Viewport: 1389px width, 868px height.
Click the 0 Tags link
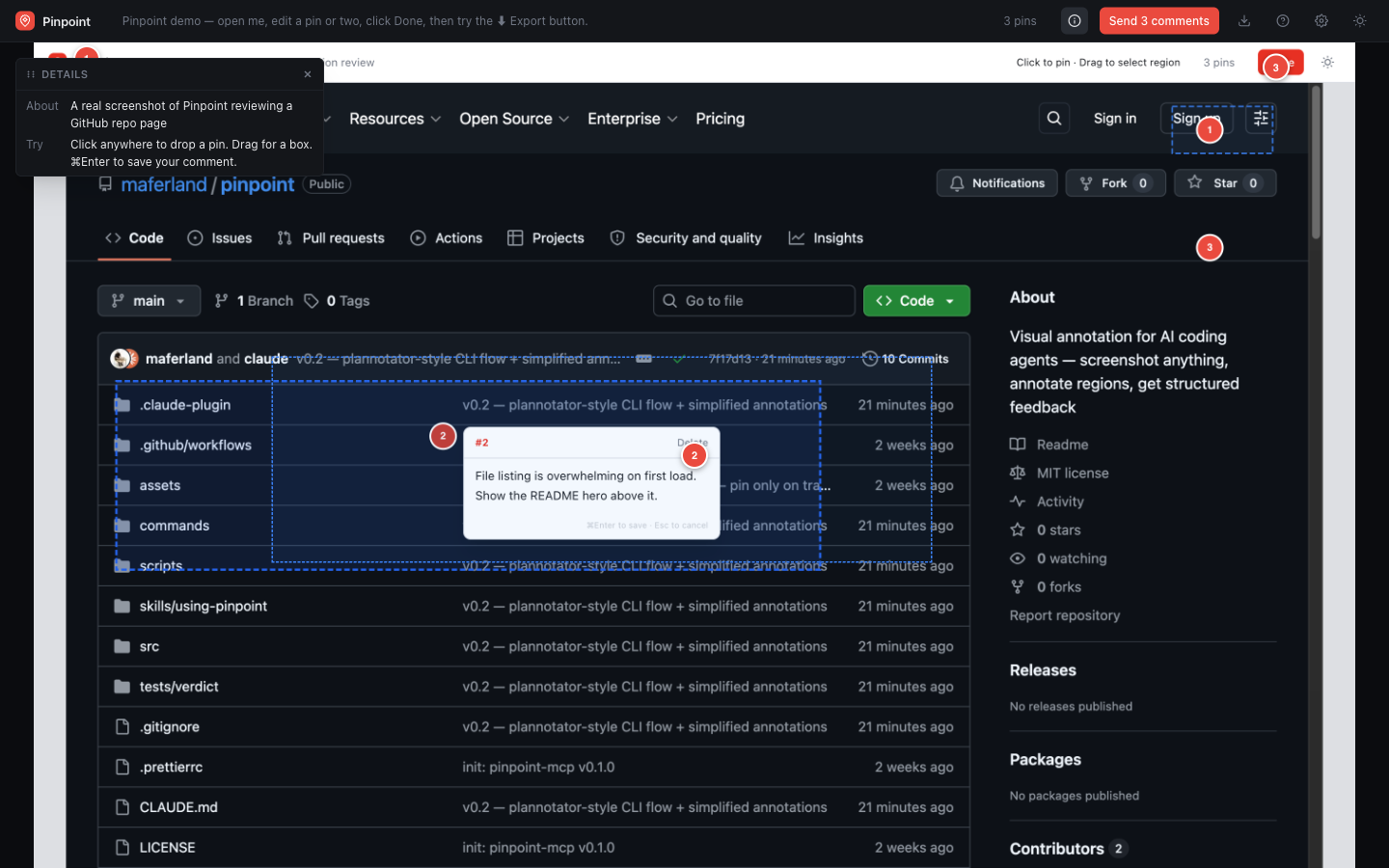pyautogui.click(x=337, y=301)
